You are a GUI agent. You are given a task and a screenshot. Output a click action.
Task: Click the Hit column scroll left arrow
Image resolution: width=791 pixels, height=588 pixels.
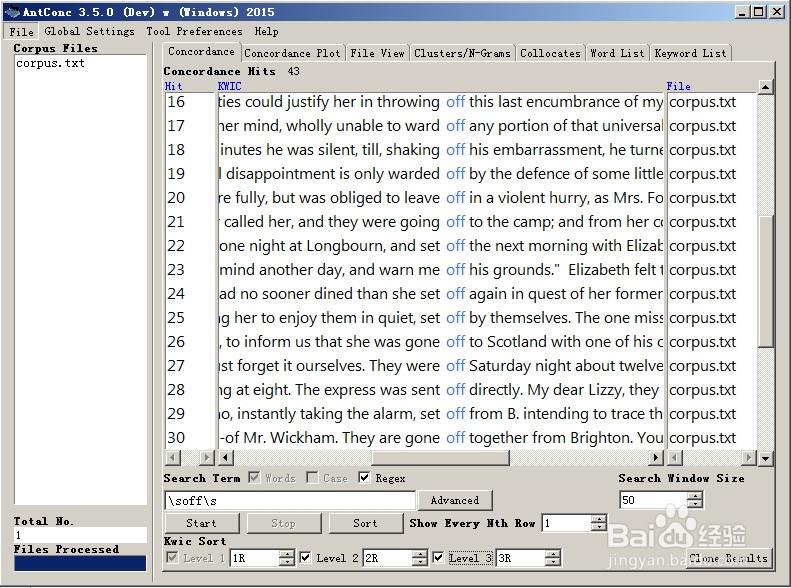[172, 458]
